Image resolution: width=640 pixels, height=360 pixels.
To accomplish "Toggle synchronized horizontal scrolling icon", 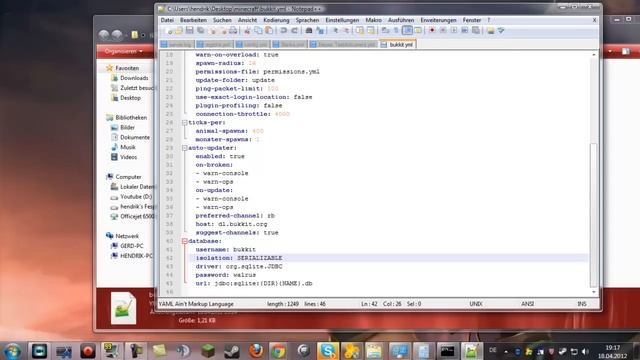I will (371, 31).
